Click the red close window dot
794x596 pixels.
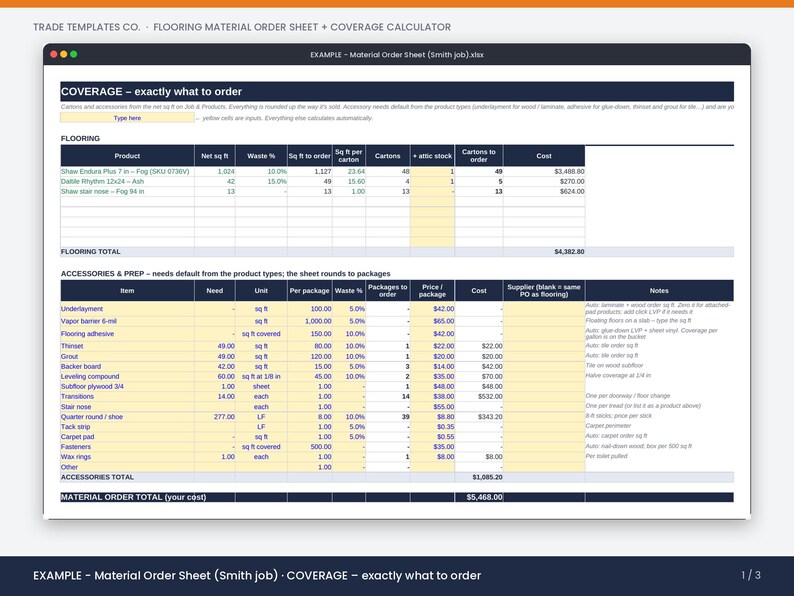point(54,54)
